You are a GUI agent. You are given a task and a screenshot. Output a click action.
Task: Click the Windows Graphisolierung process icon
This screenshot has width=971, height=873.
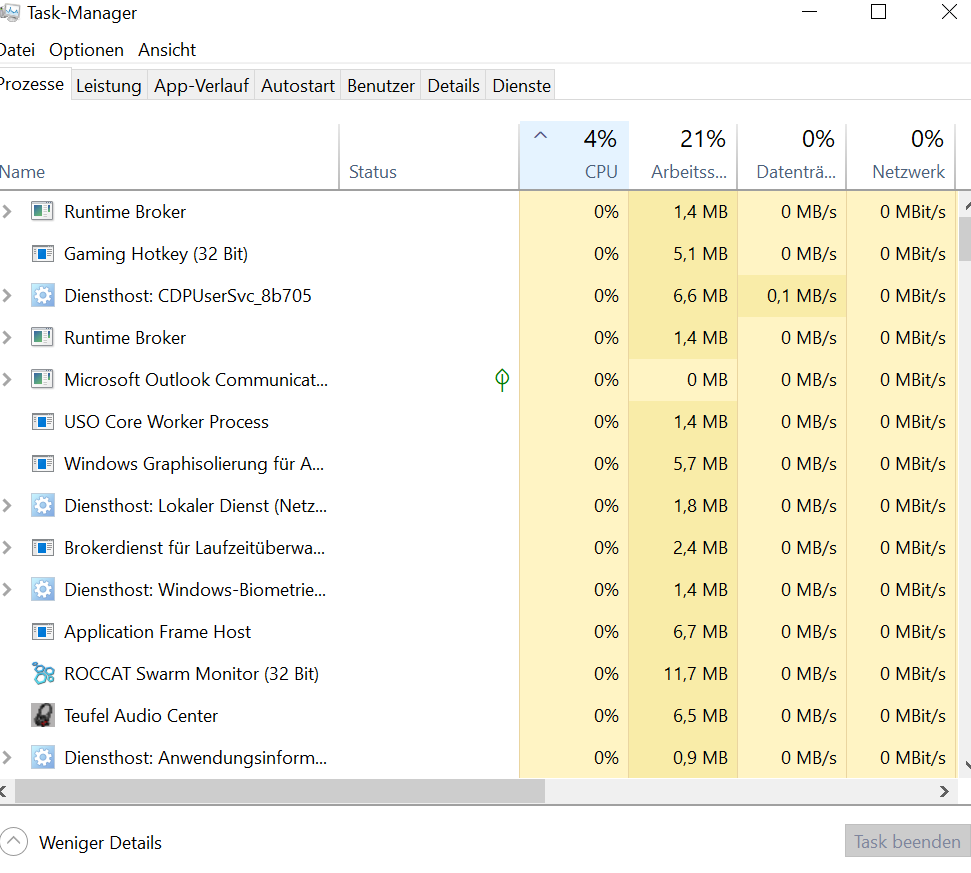click(x=43, y=464)
